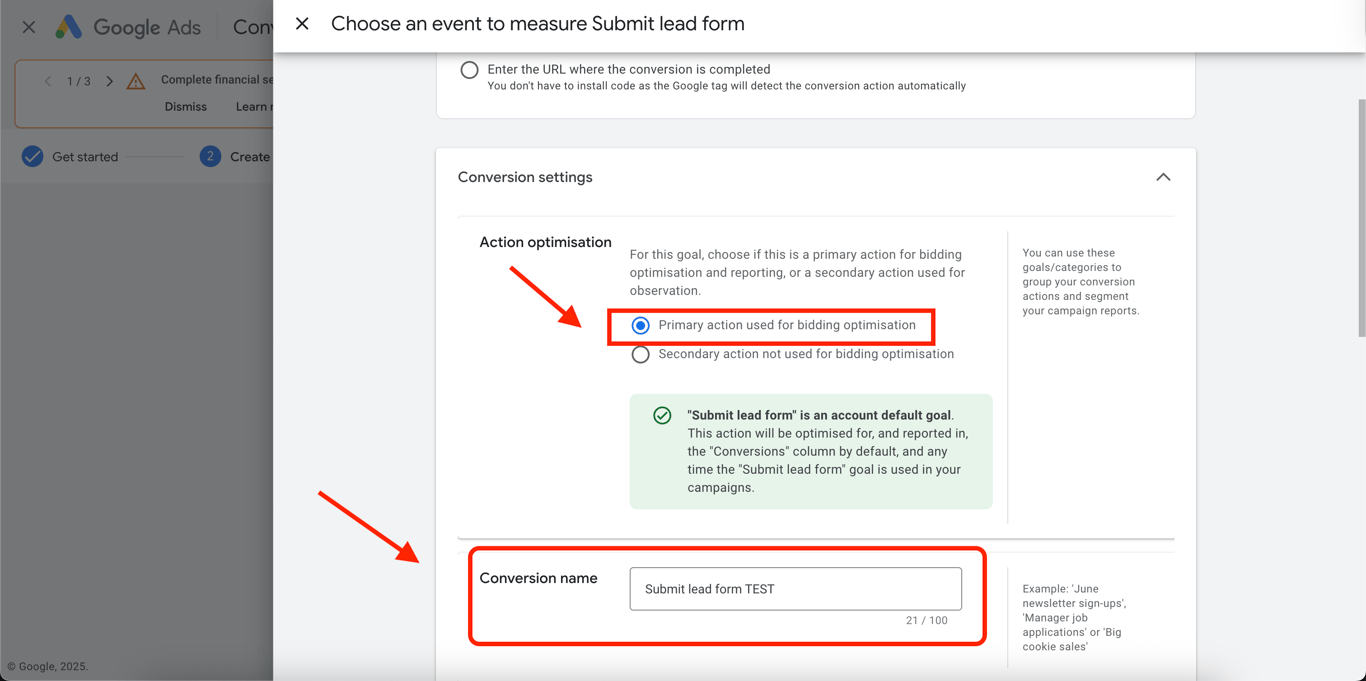Screen dimensions: 1366x681
Task: Open the Learn more link in notification
Action: 253,107
